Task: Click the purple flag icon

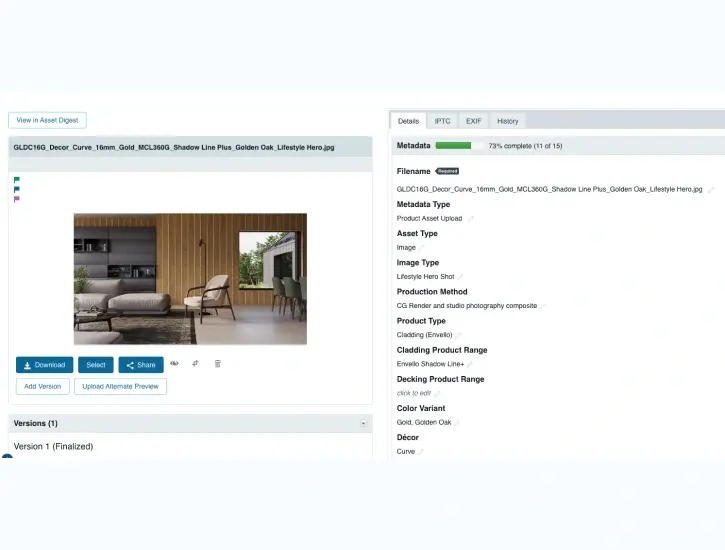Action: click(17, 199)
